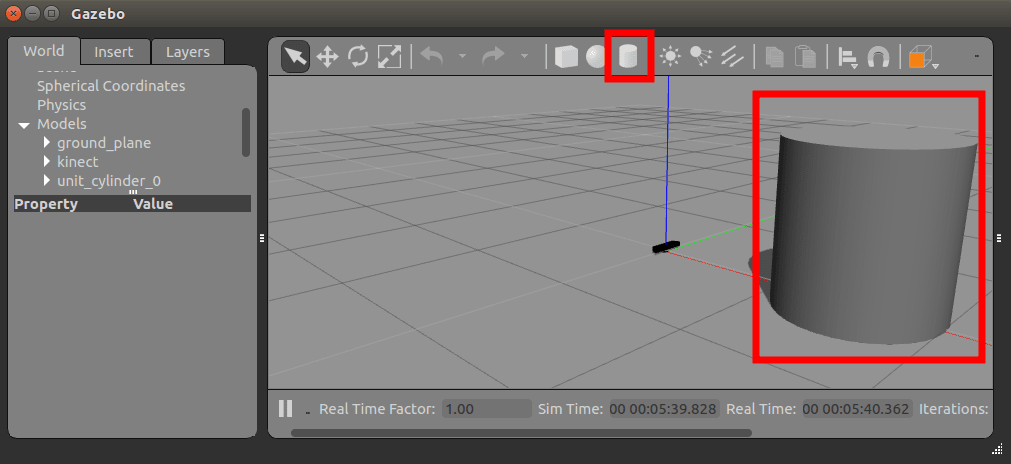The height and width of the screenshot is (464, 1011).
Task: Switch to the Insert tab
Action: point(114,52)
